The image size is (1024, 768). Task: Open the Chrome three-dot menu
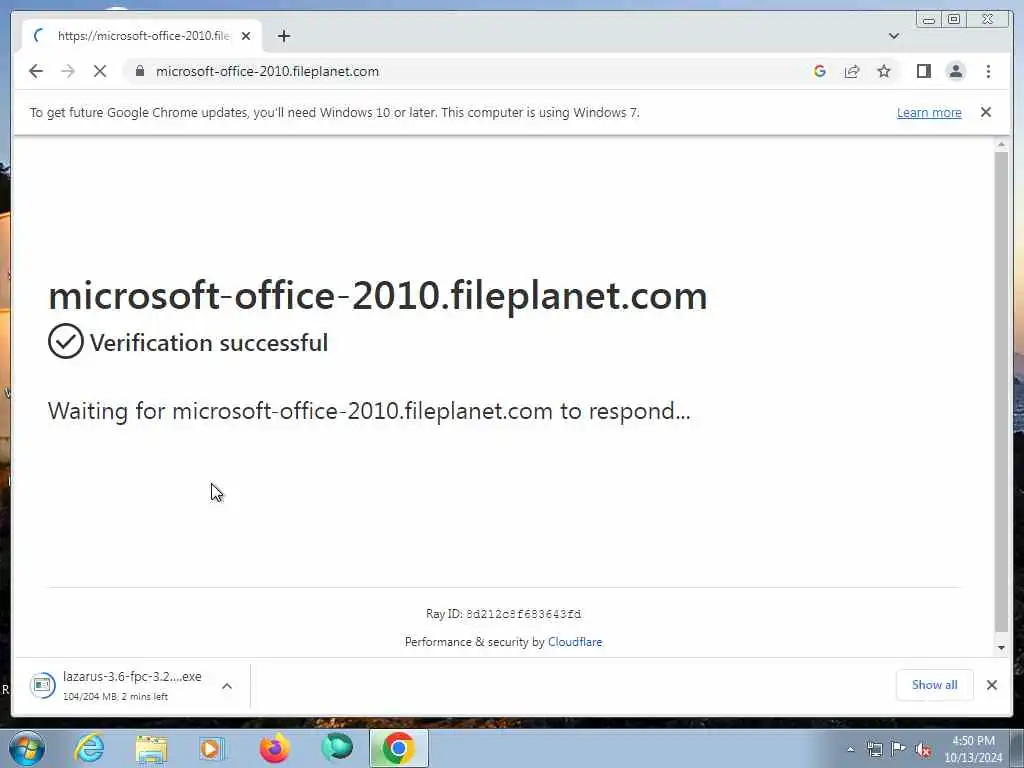(x=988, y=71)
